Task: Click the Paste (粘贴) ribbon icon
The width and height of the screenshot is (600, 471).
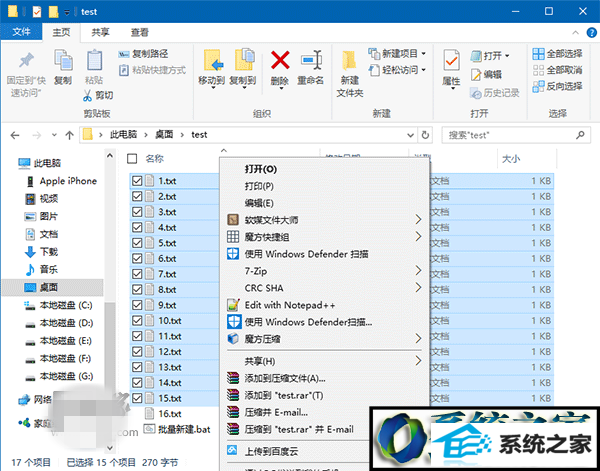Action: pos(94,60)
